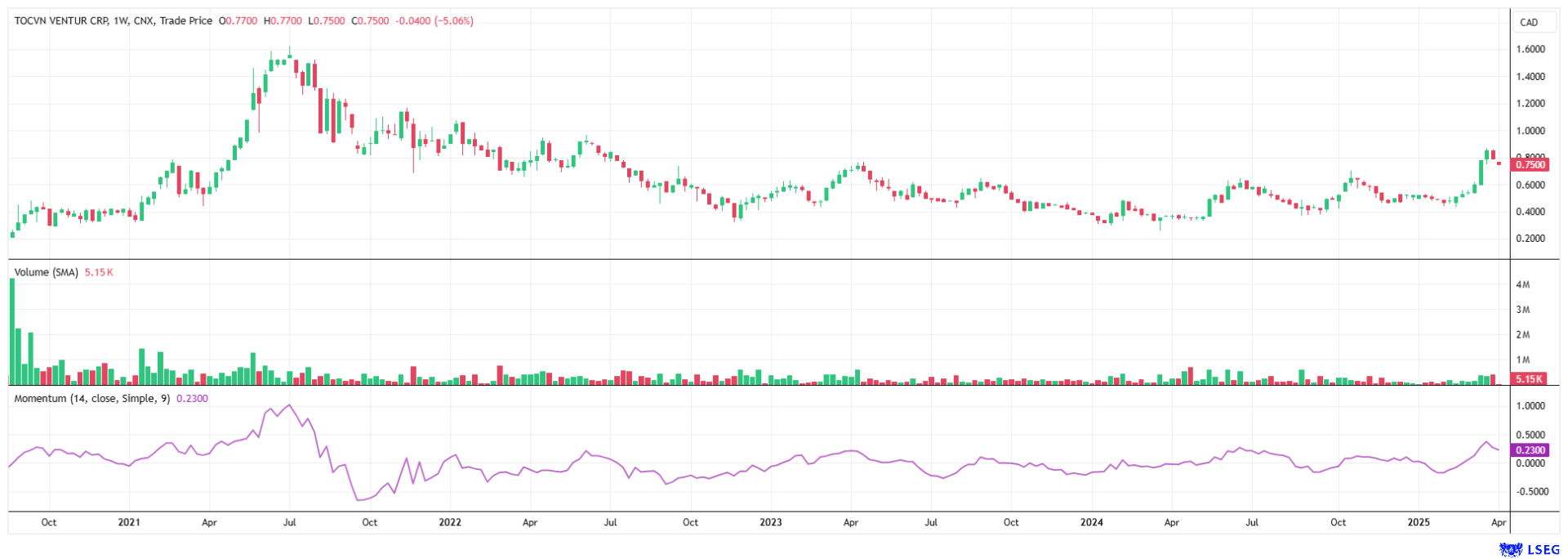The height and width of the screenshot is (559, 1568).
Task: Select the tallest volume bar at far left
Action: coord(12,331)
